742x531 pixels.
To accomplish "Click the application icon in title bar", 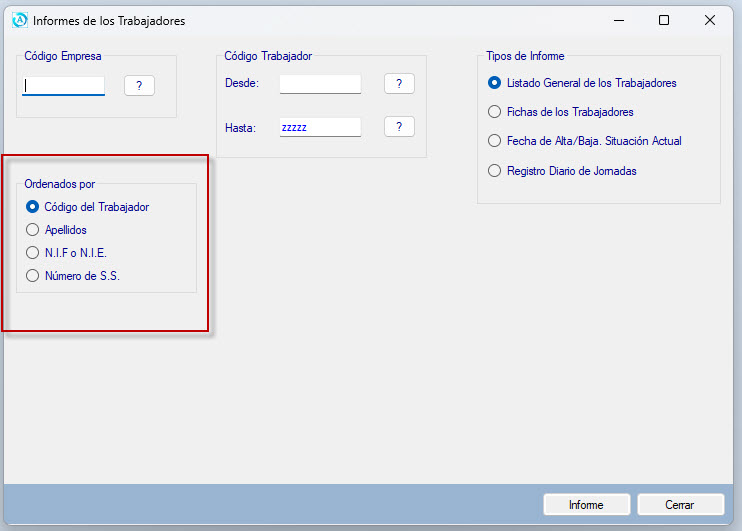I will pos(19,20).
